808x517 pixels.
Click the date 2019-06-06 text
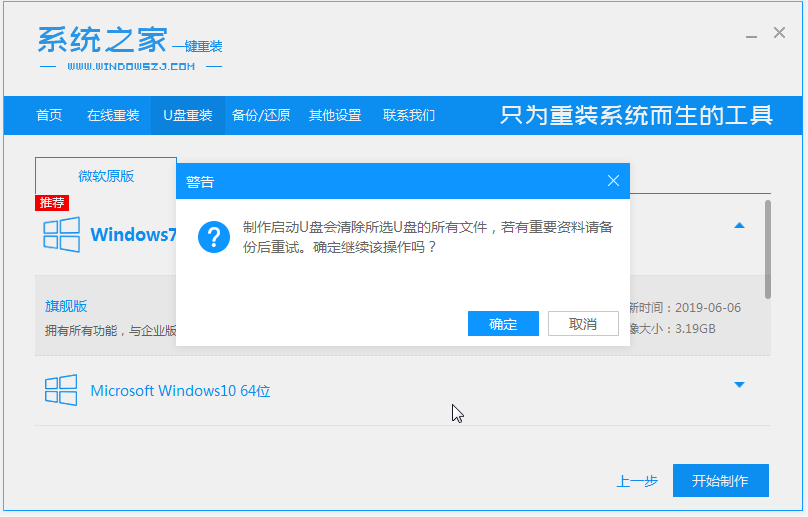point(708,308)
